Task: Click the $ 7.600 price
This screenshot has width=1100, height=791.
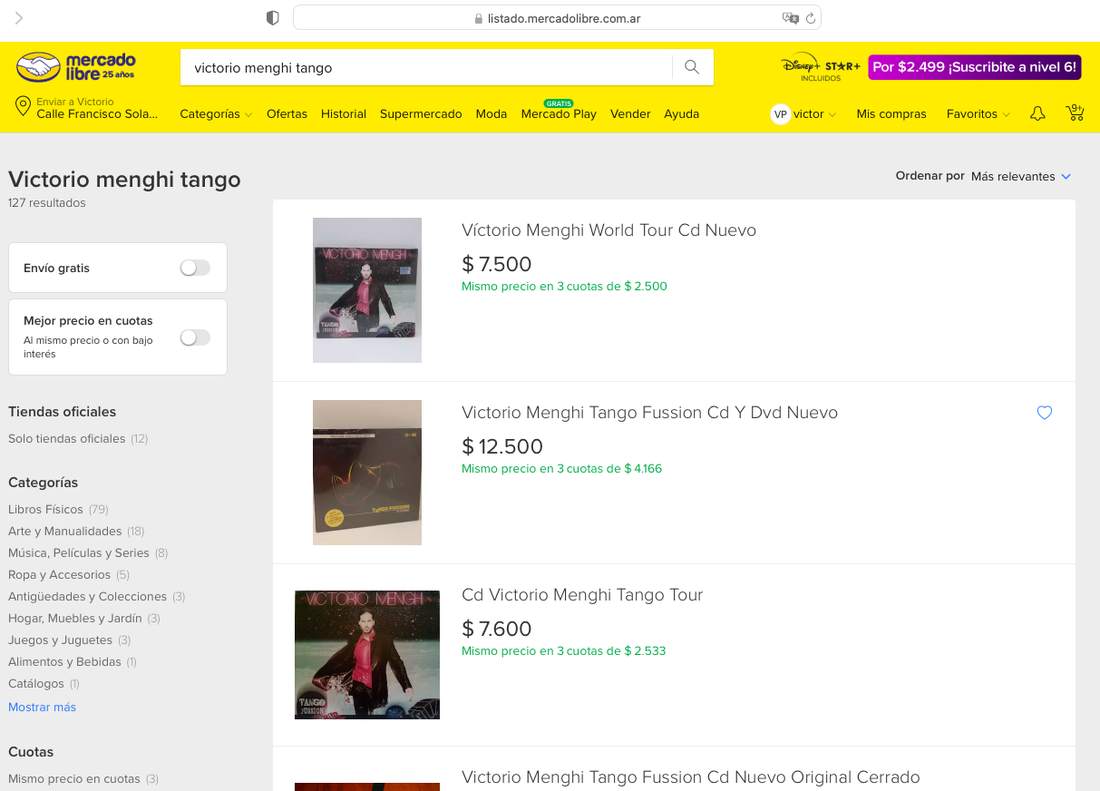Action: (x=497, y=629)
